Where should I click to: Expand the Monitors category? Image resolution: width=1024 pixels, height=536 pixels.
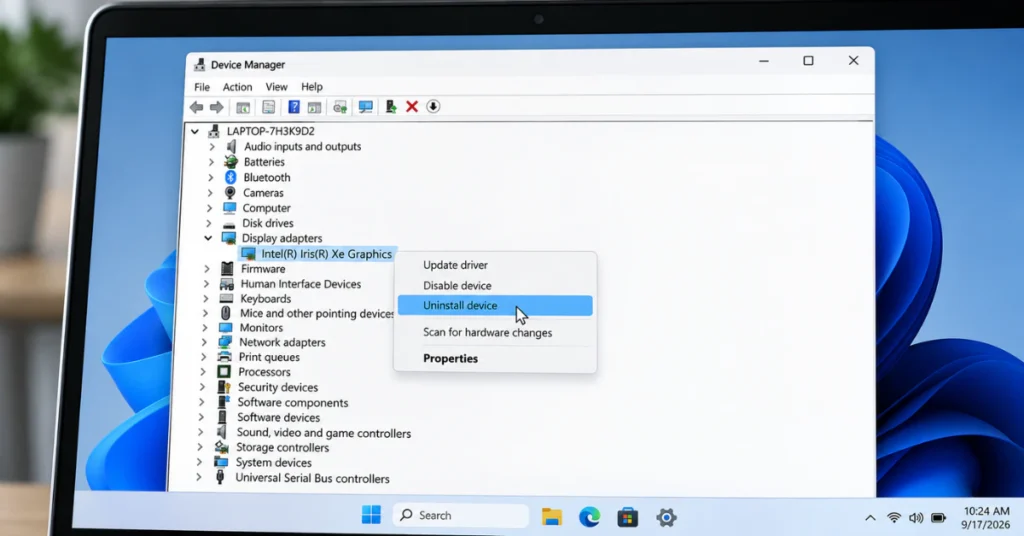[204, 328]
